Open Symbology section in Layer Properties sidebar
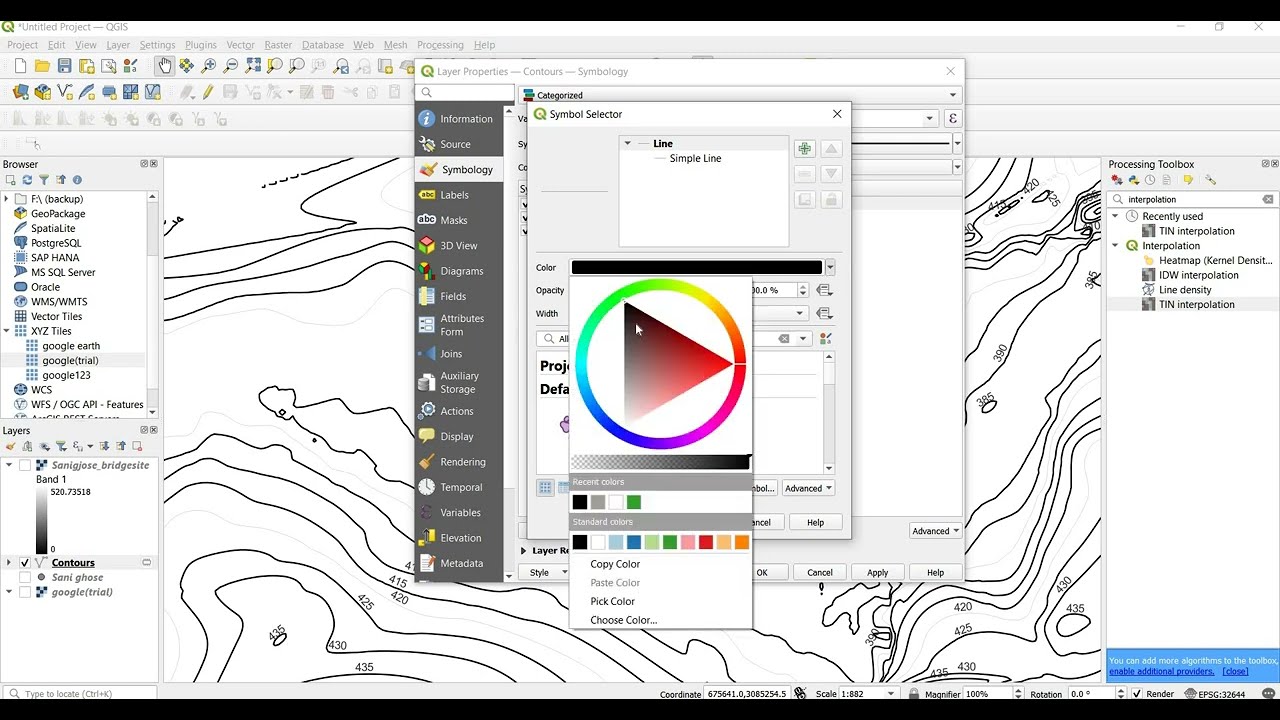Screen dimensions: 1280x720 [459, 170]
